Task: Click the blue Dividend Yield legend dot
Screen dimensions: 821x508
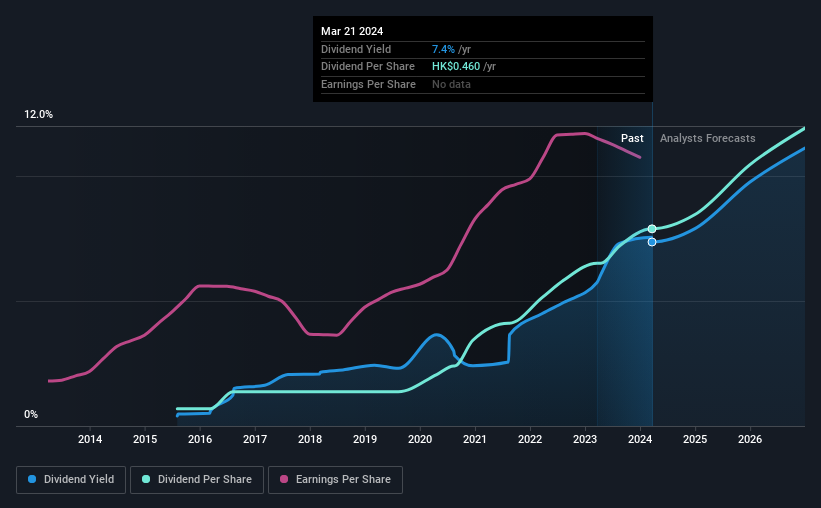Action: click(32, 479)
